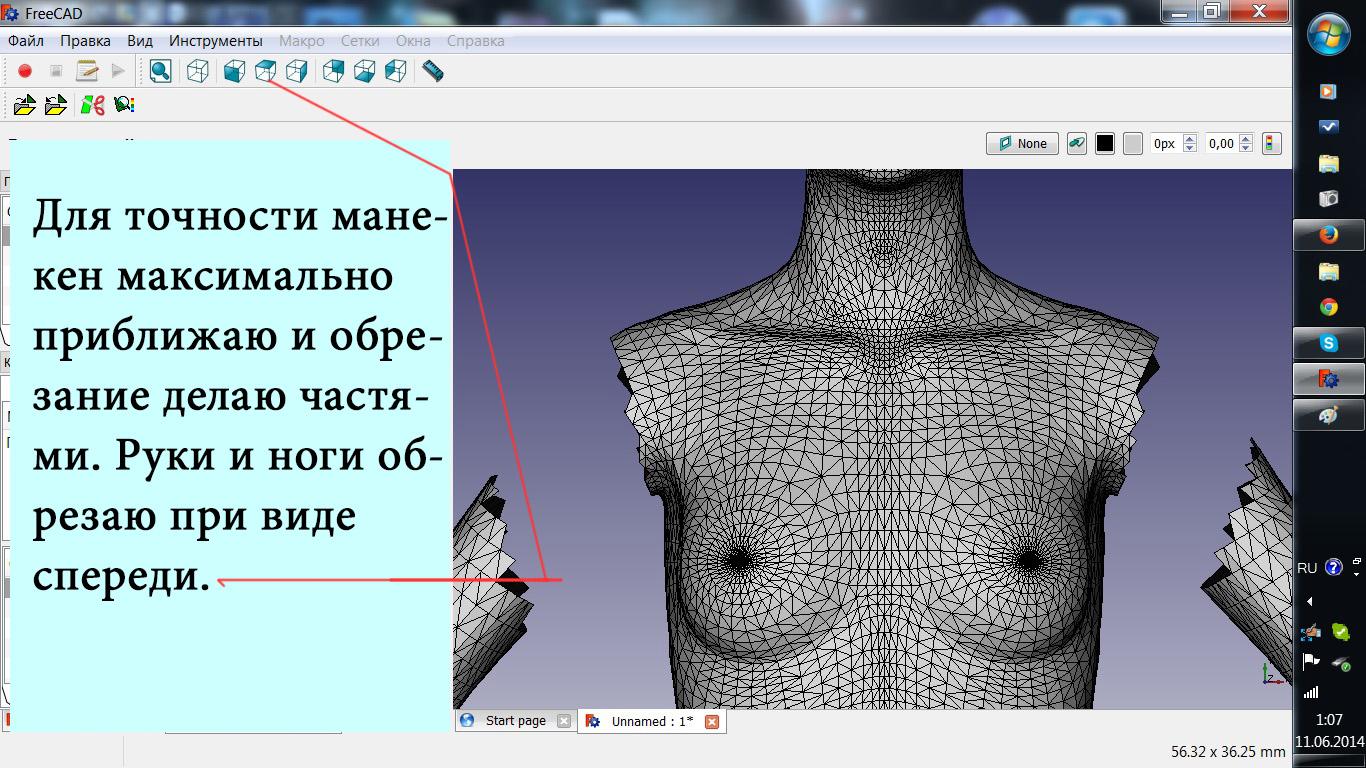Show hidden tray icons arrow
Screen dimensions: 1366x768
[1309, 601]
